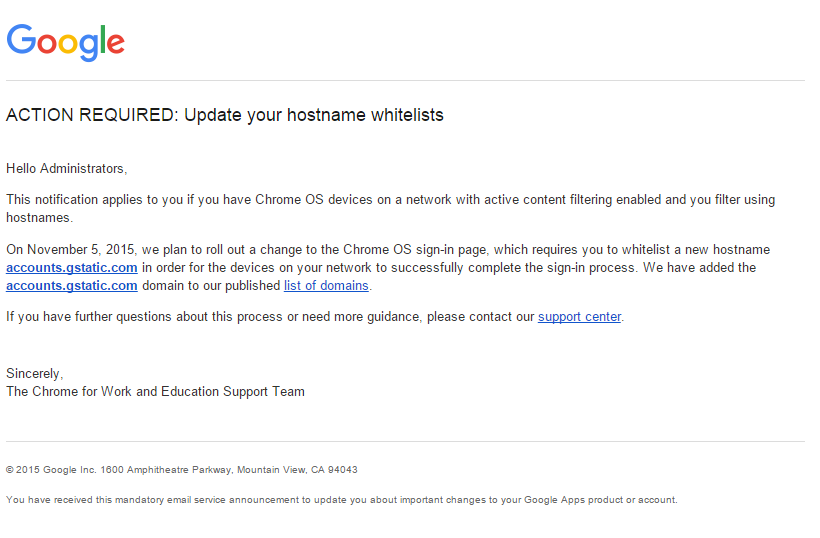Click the horizontal divider above the copyright footer
Image resolution: width=820 pixels, height=538 pixels.
pos(405,441)
